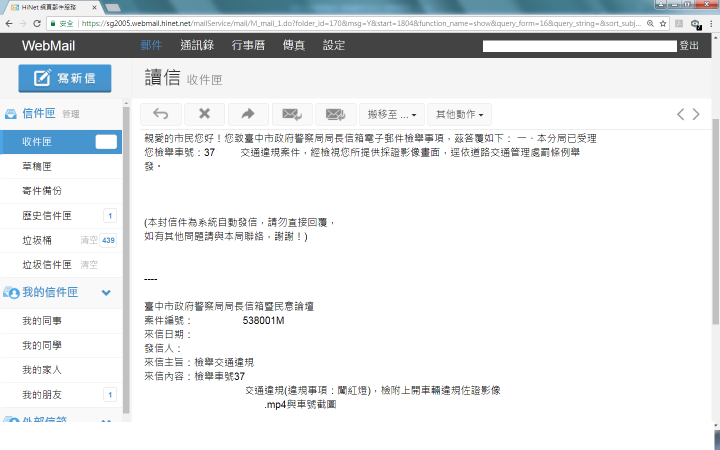Compose a new mail with 寫新信 button
This screenshot has height=450, width=720.
[65, 78]
